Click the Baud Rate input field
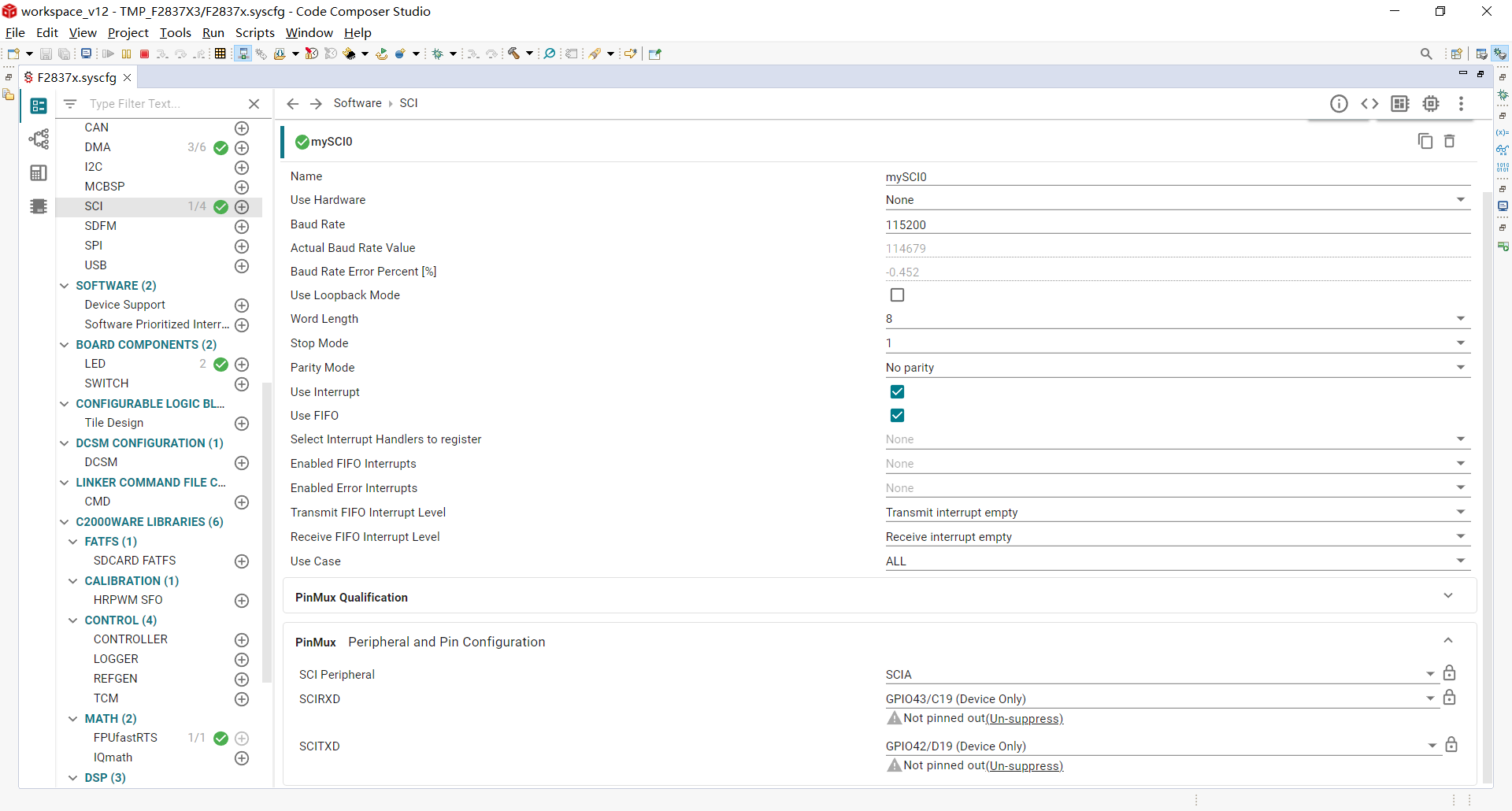 (x=1177, y=225)
